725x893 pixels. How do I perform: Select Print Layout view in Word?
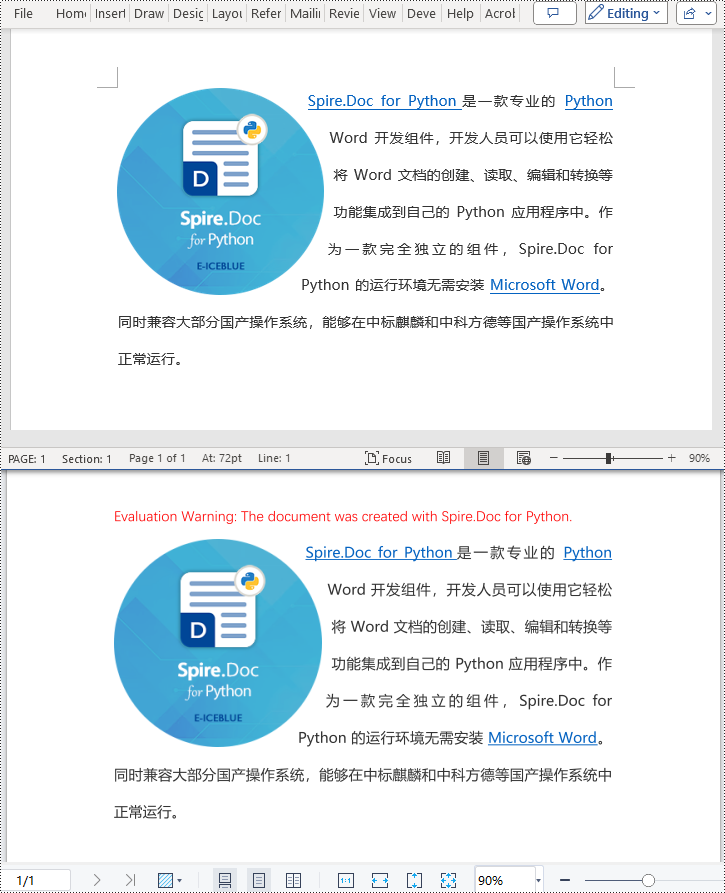tap(484, 458)
